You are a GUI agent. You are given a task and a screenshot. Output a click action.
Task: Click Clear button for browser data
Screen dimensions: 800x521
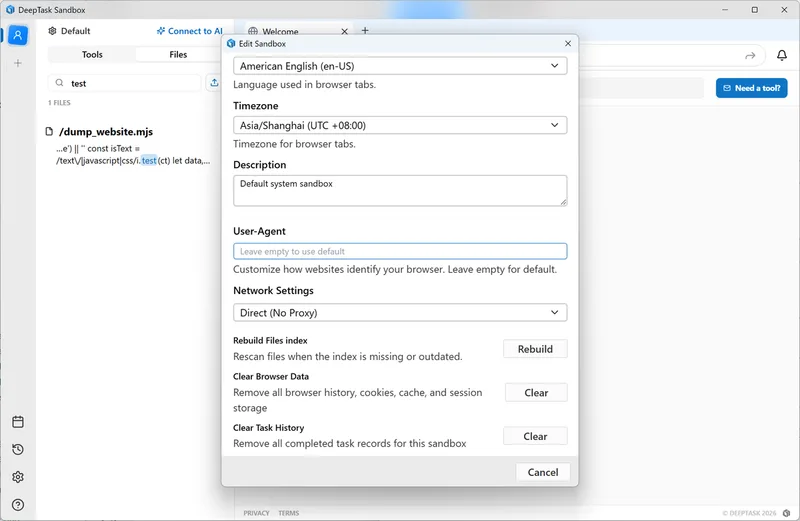[535, 393]
